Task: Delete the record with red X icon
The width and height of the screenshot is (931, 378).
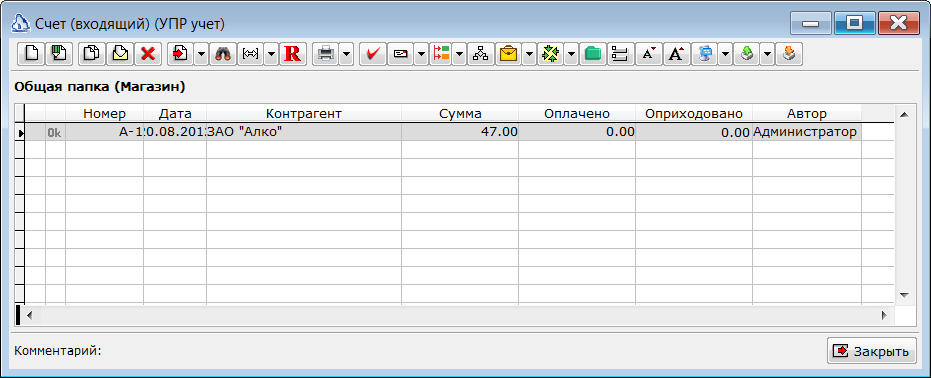Action: (148, 54)
